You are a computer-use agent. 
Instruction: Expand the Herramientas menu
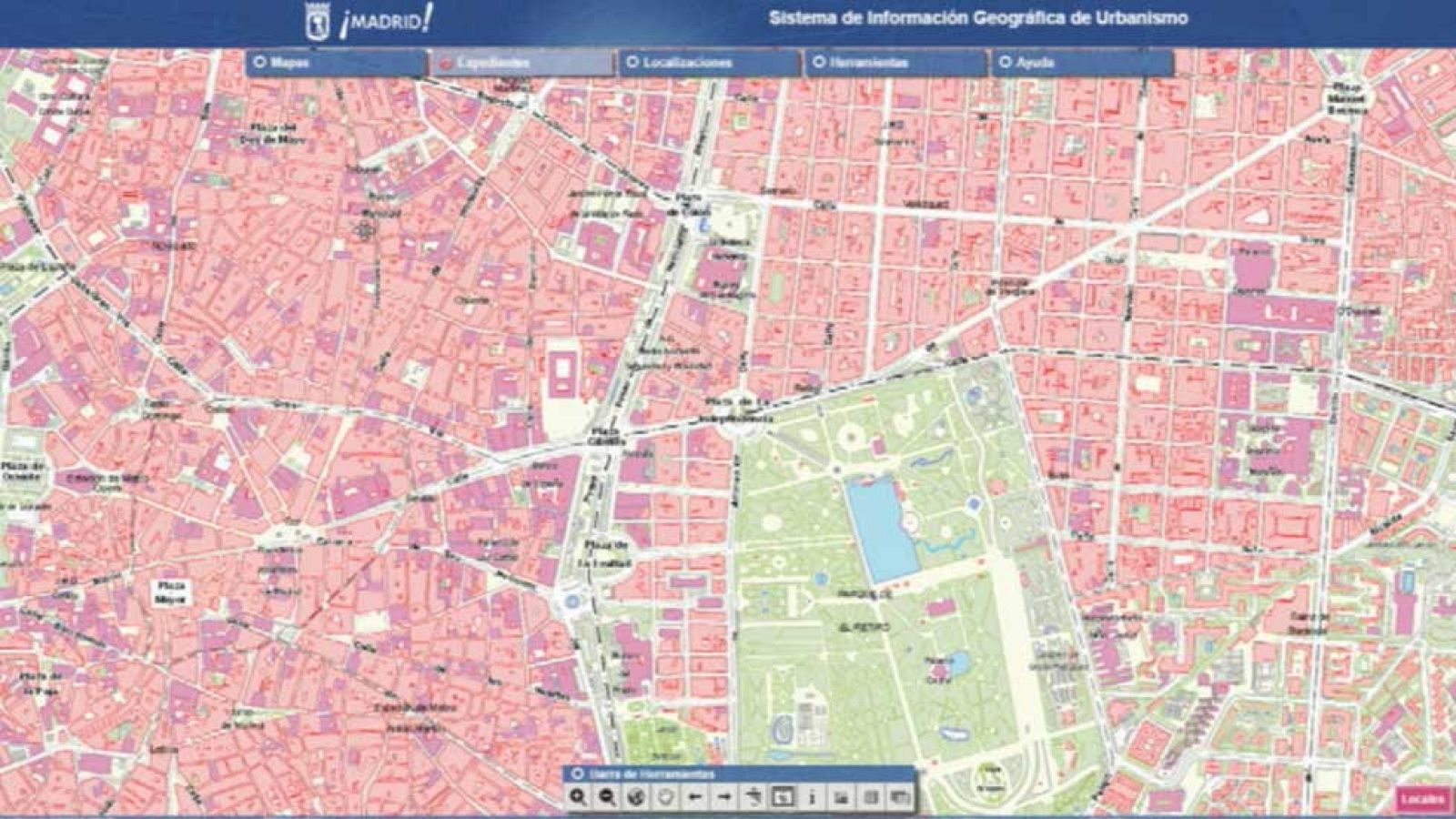860,61
